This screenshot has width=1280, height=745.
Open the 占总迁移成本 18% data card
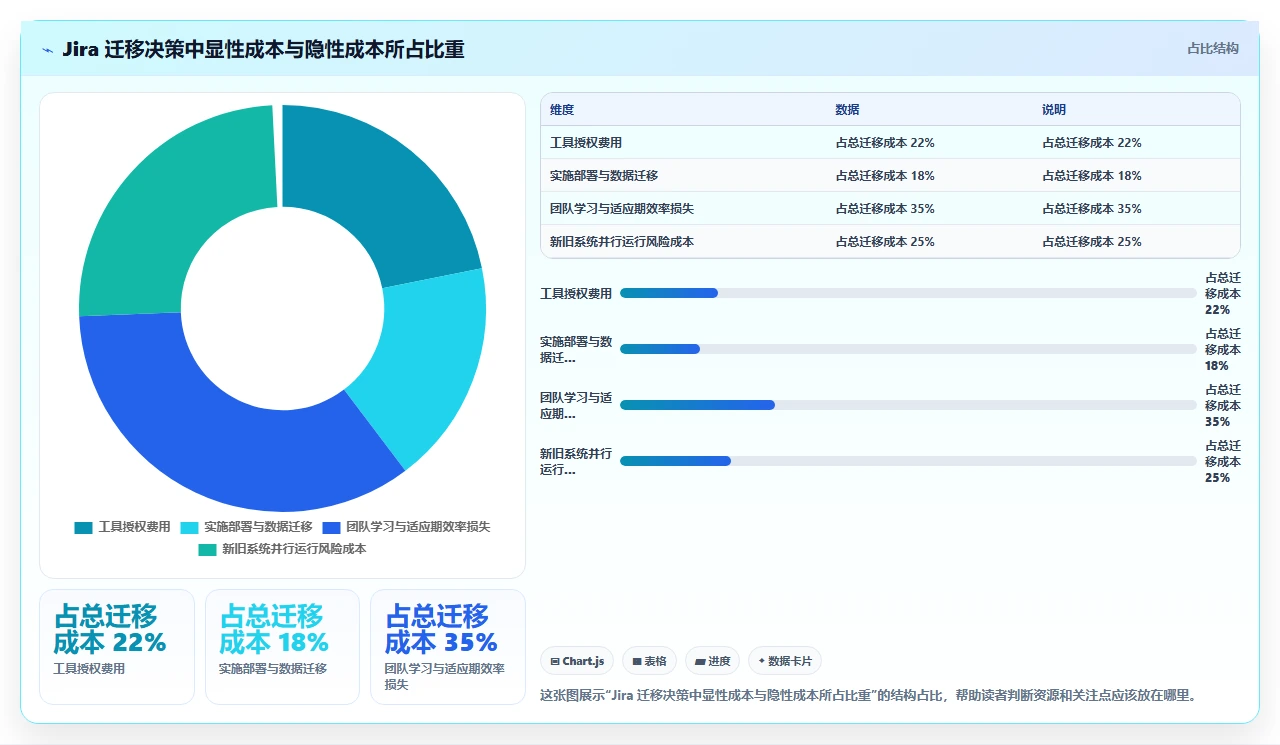pyautogui.click(x=282, y=647)
